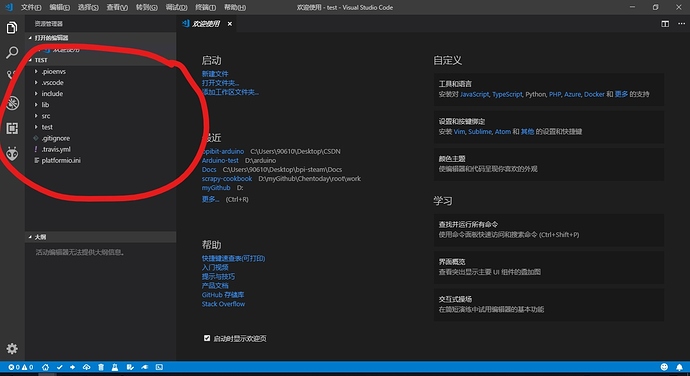Image resolution: width=690 pixels, height=376 pixels.
Task: Open the 调试(D) menu
Action: tap(176, 7)
